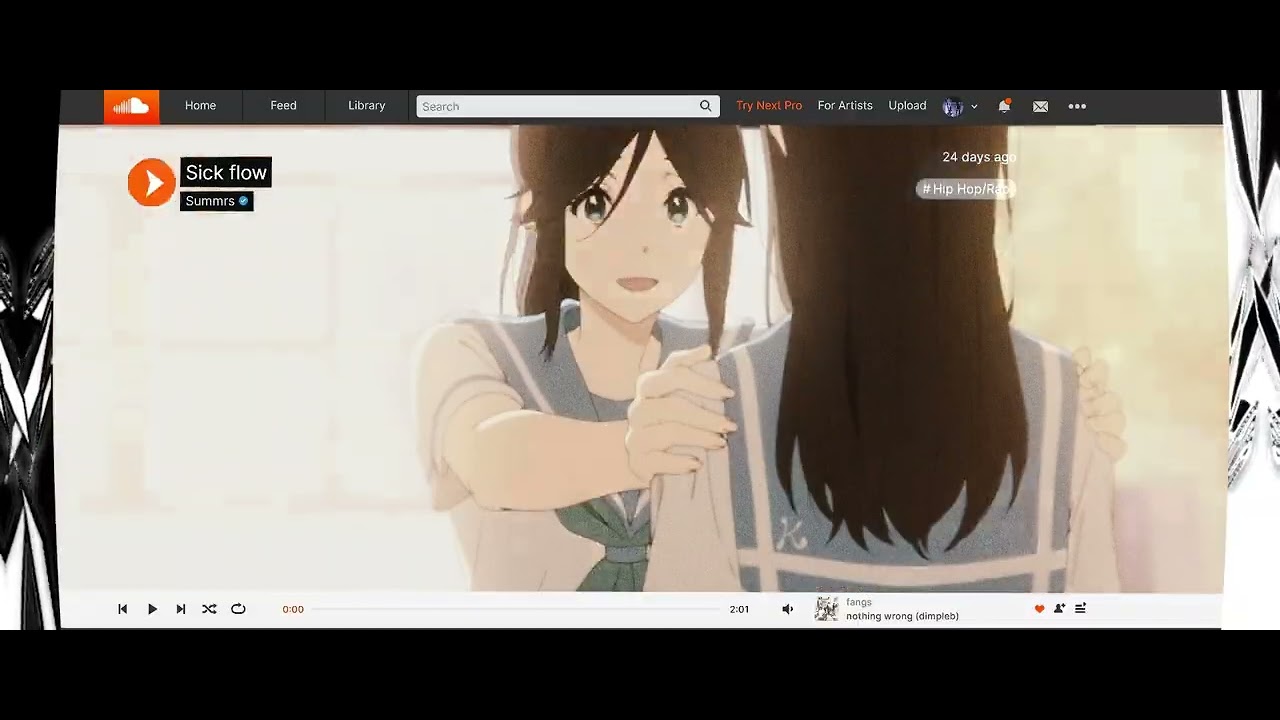Toggle repeat in the player bar

pos(238,609)
